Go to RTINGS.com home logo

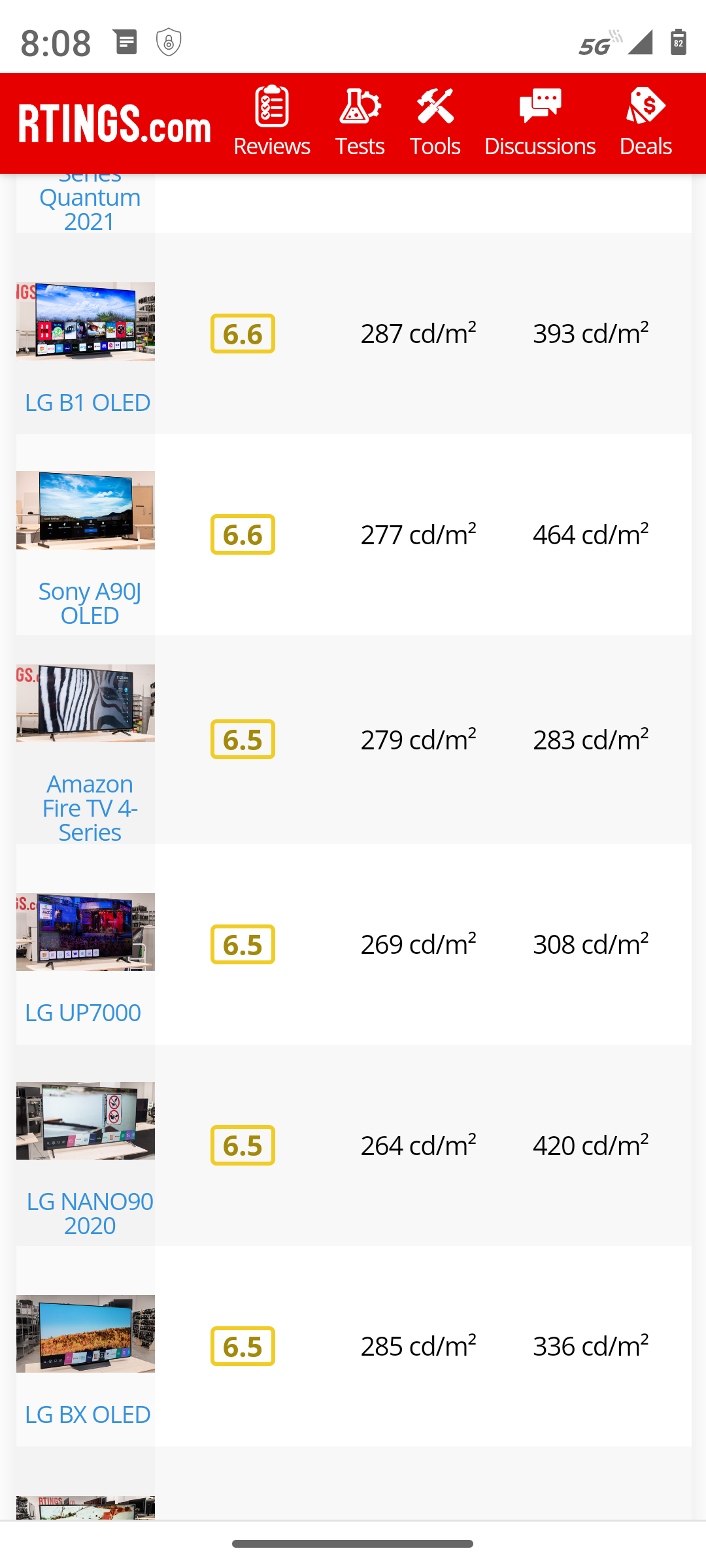[115, 123]
